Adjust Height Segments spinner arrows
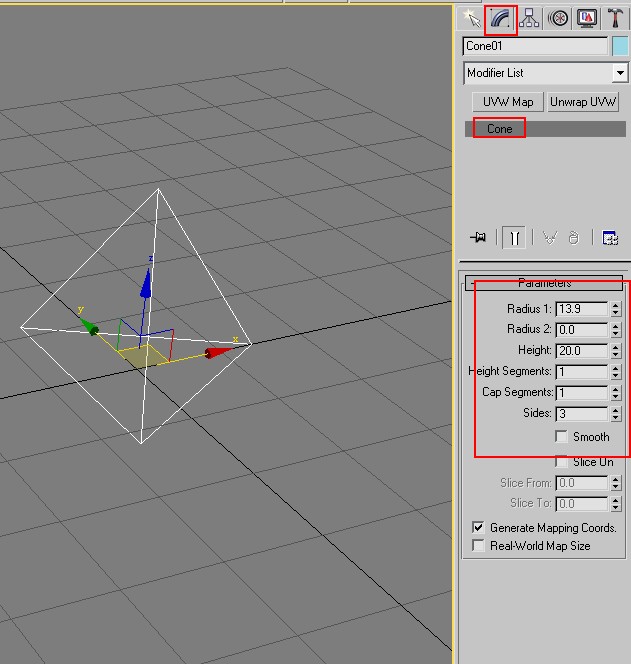 click(616, 371)
